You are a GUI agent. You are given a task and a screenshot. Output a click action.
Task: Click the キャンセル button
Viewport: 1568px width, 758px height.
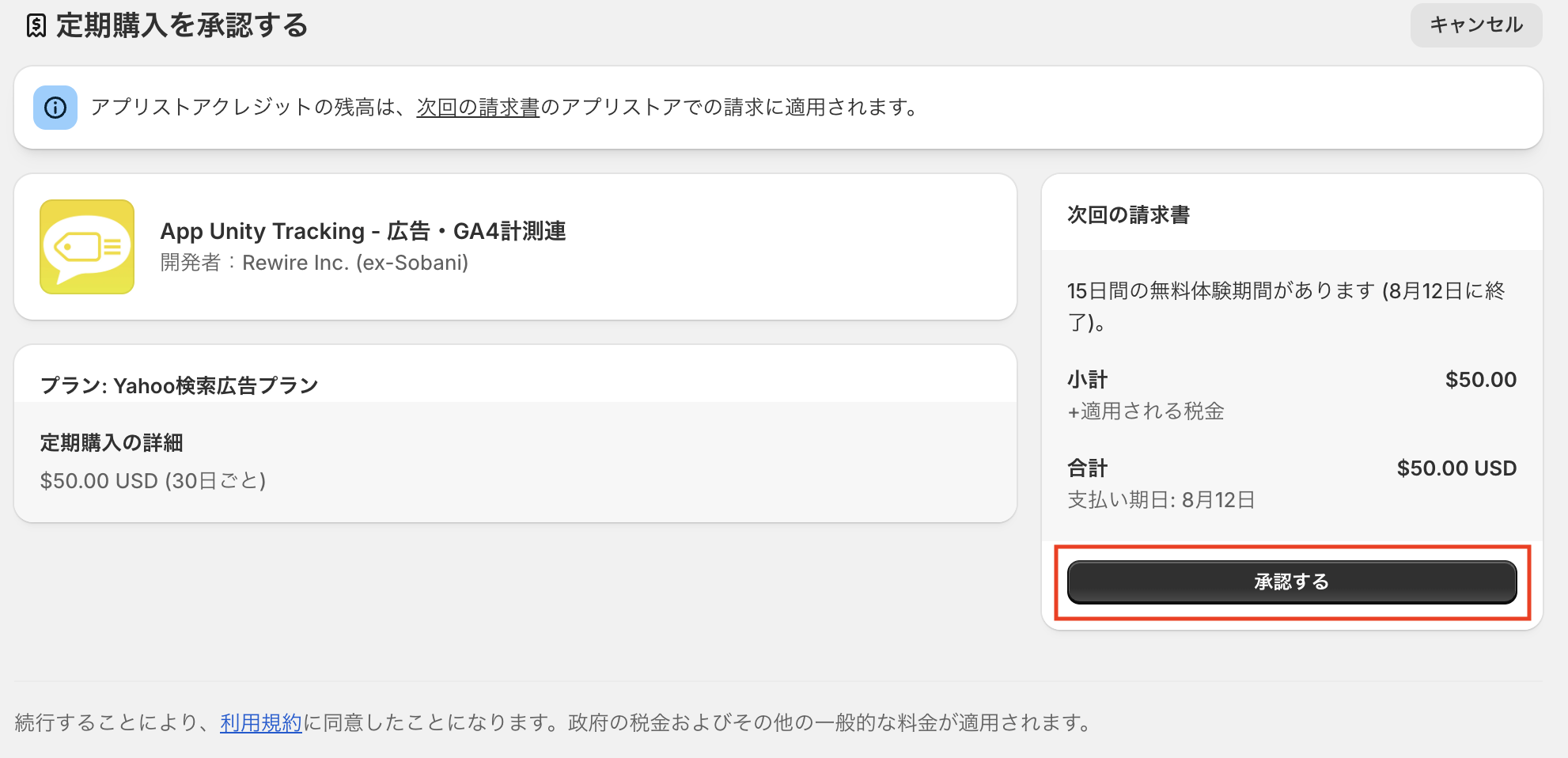1476,25
